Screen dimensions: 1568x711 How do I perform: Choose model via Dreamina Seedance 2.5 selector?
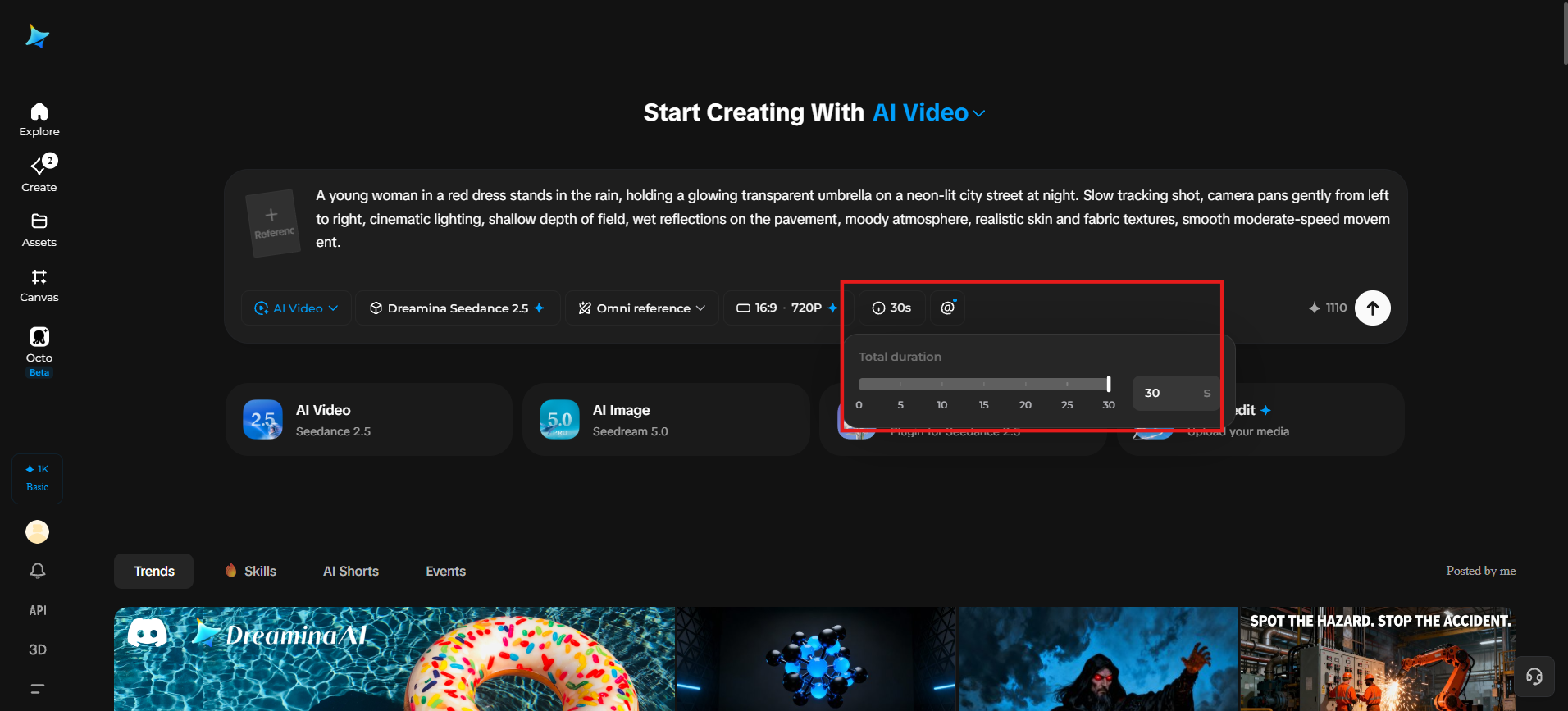(458, 308)
